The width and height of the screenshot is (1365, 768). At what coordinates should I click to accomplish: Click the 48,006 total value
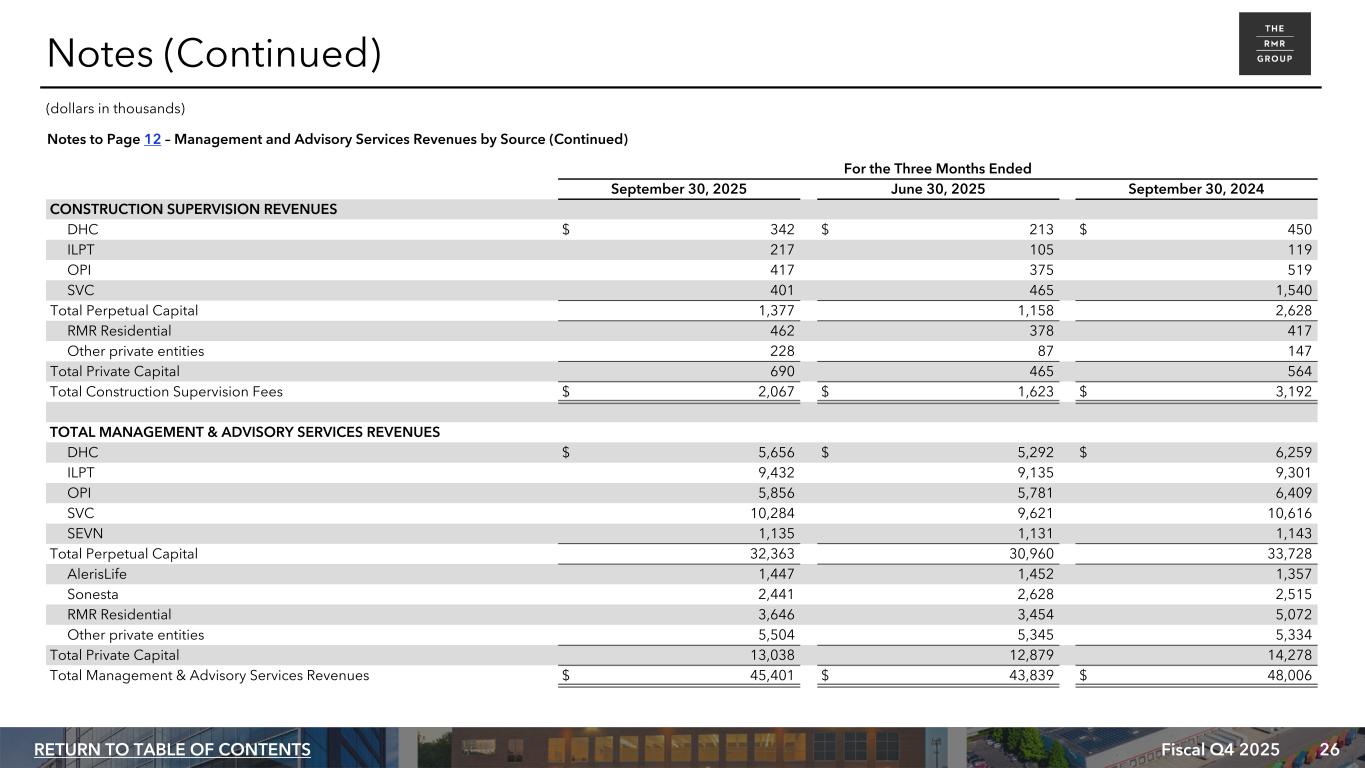1289,675
